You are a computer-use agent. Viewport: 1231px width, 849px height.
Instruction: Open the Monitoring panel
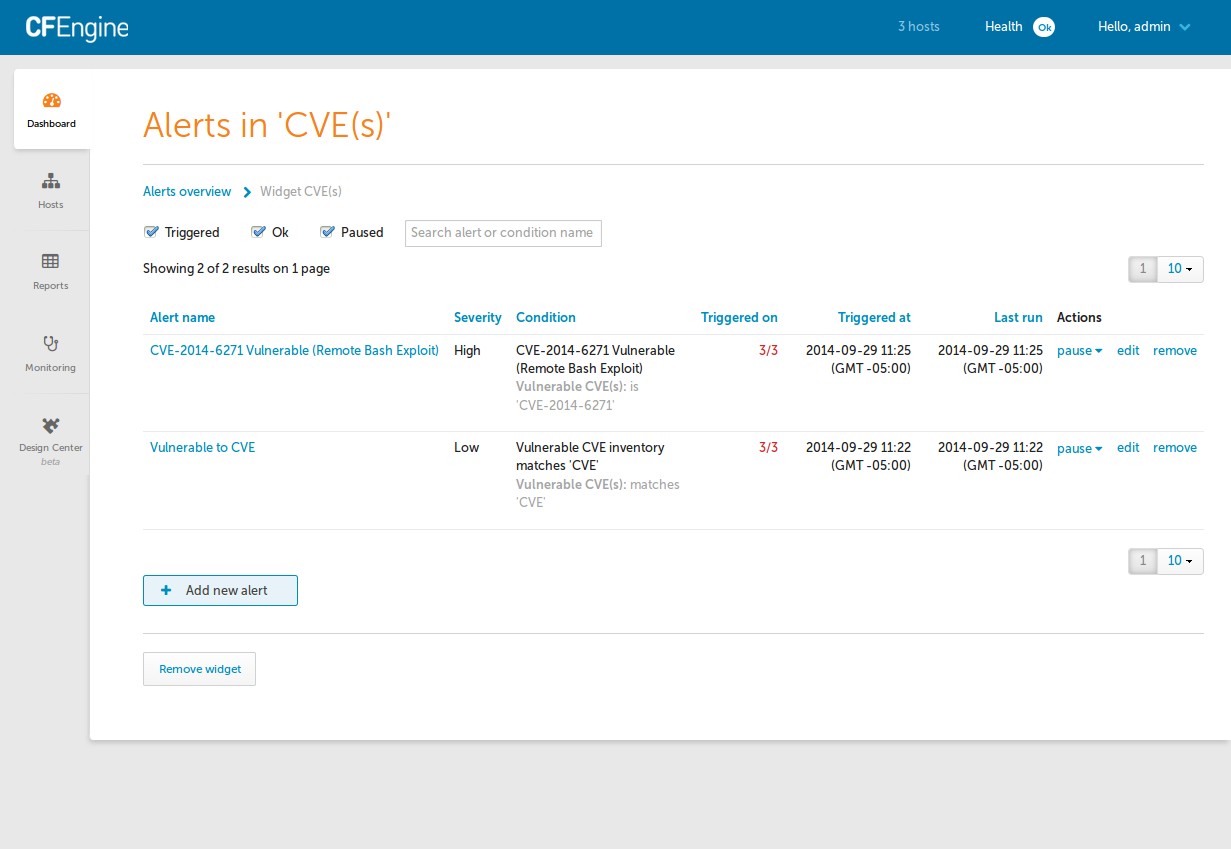[50, 352]
